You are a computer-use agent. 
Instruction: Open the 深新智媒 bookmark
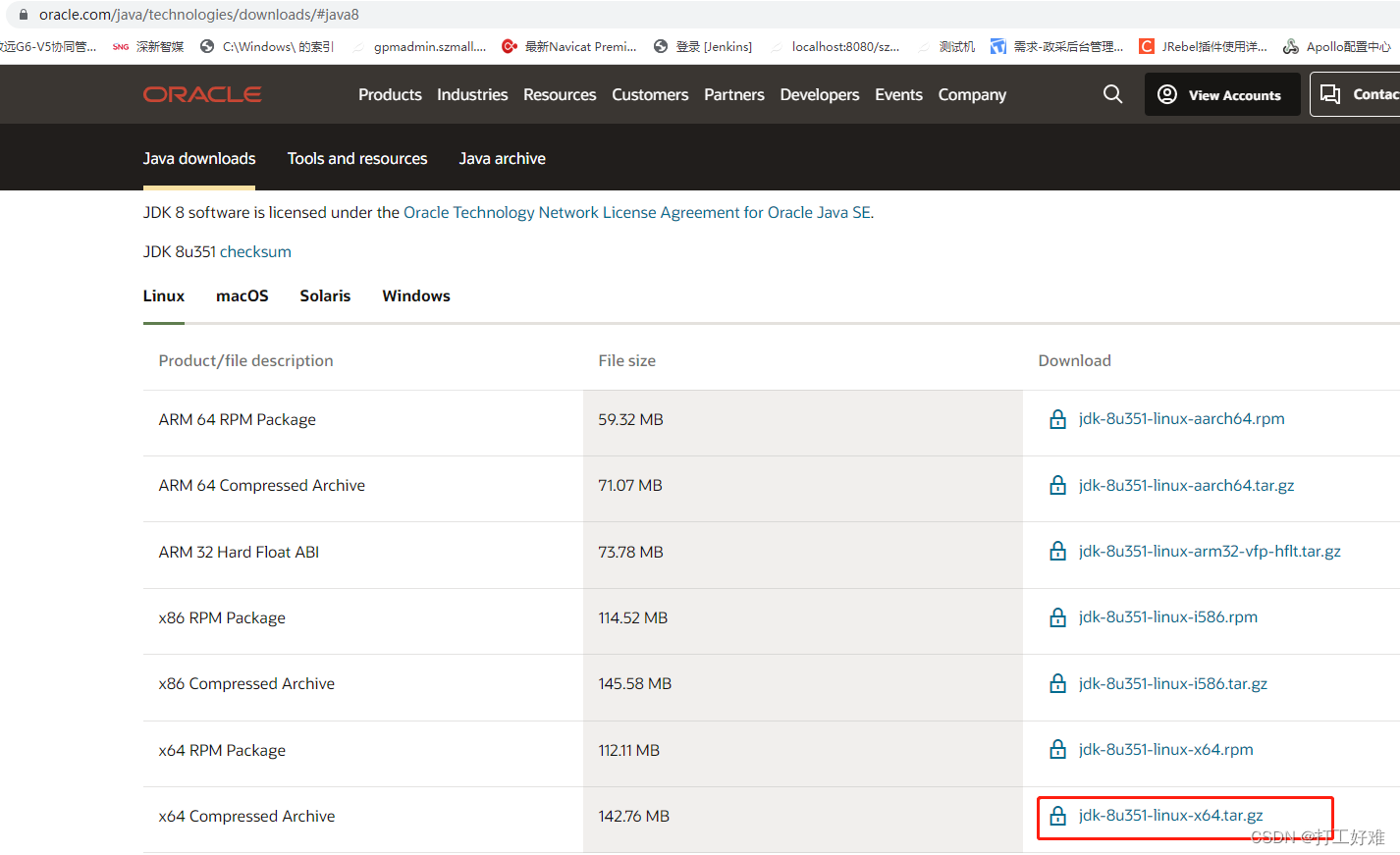click(x=148, y=46)
